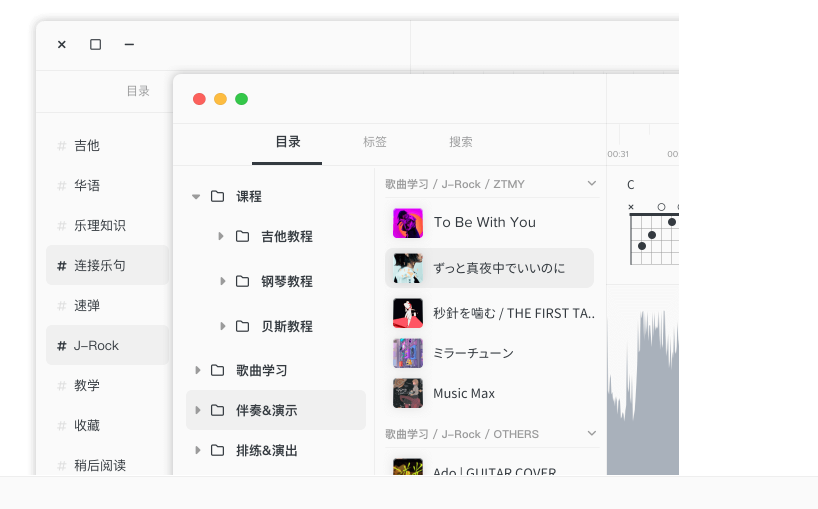Collapse the 课程 folder tree
The height and width of the screenshot is (509, 818).
point(196,196)
